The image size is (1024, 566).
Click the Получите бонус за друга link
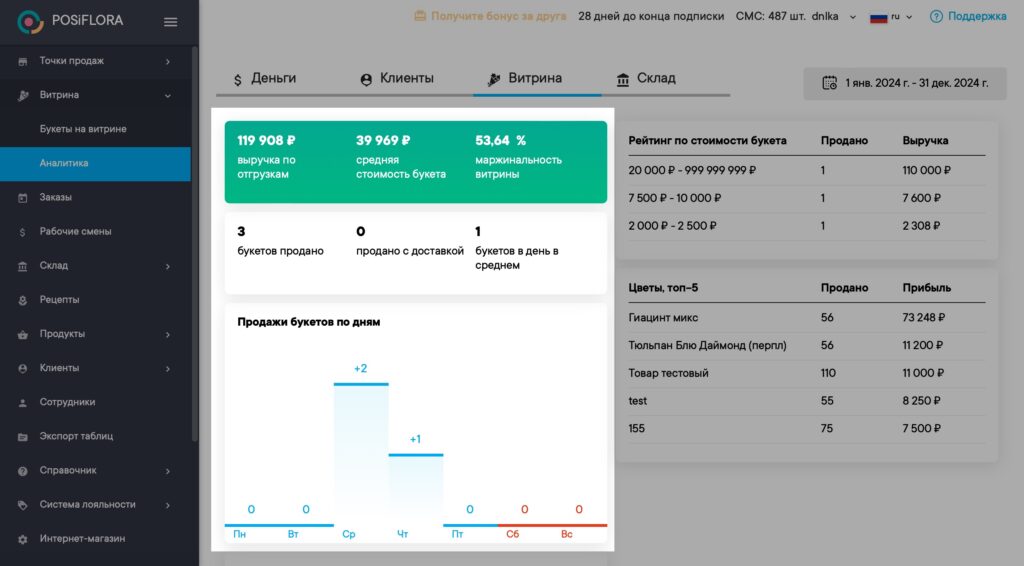tap(498, 16)
